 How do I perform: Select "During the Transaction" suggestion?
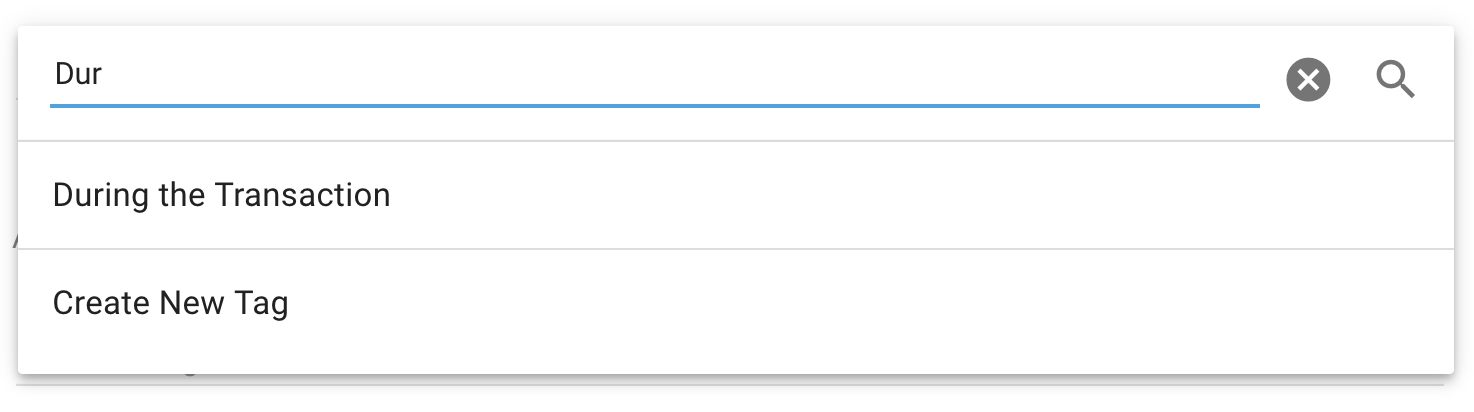click(x=222, y=195)
